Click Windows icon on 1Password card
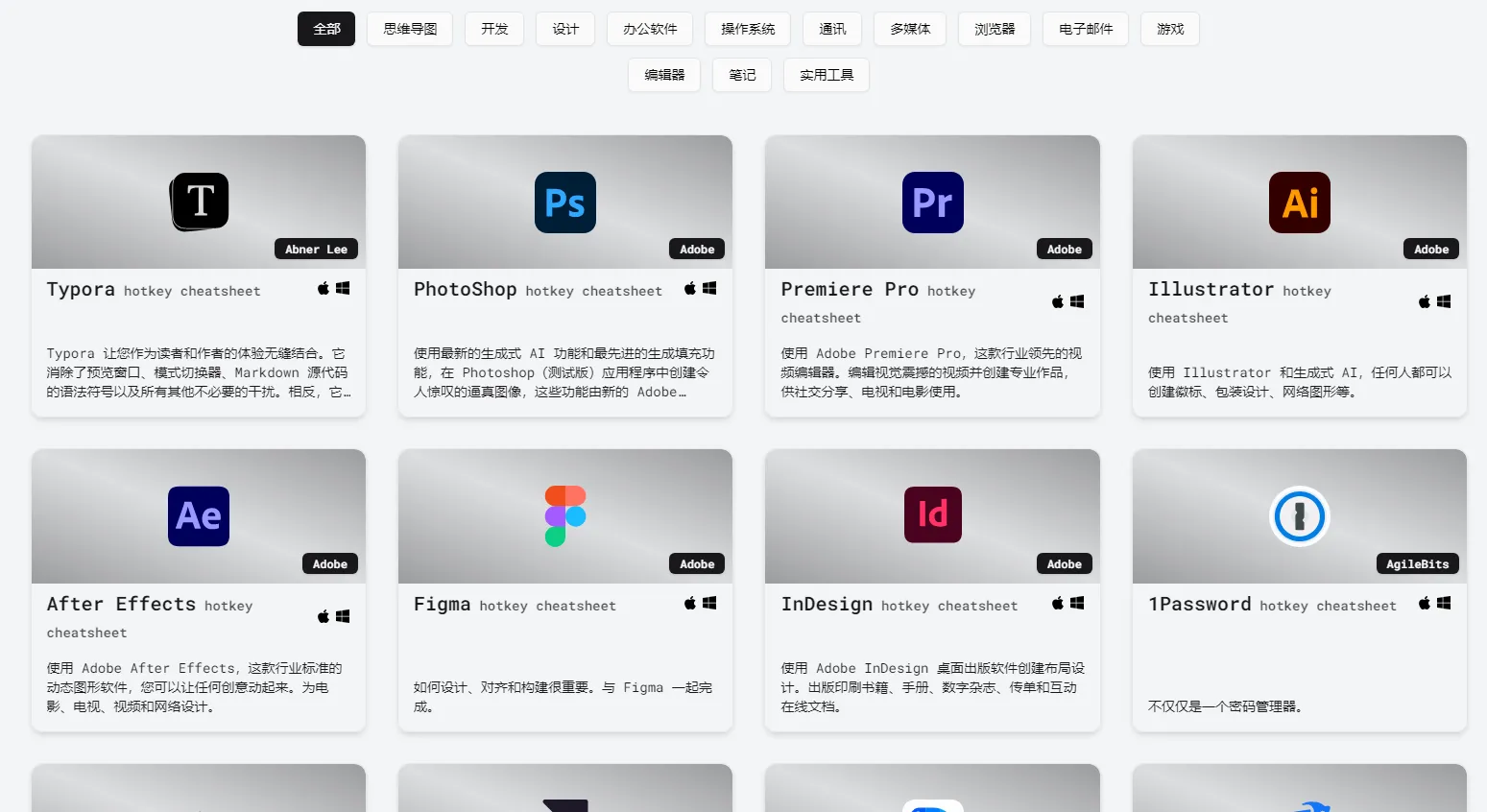 1444,603
